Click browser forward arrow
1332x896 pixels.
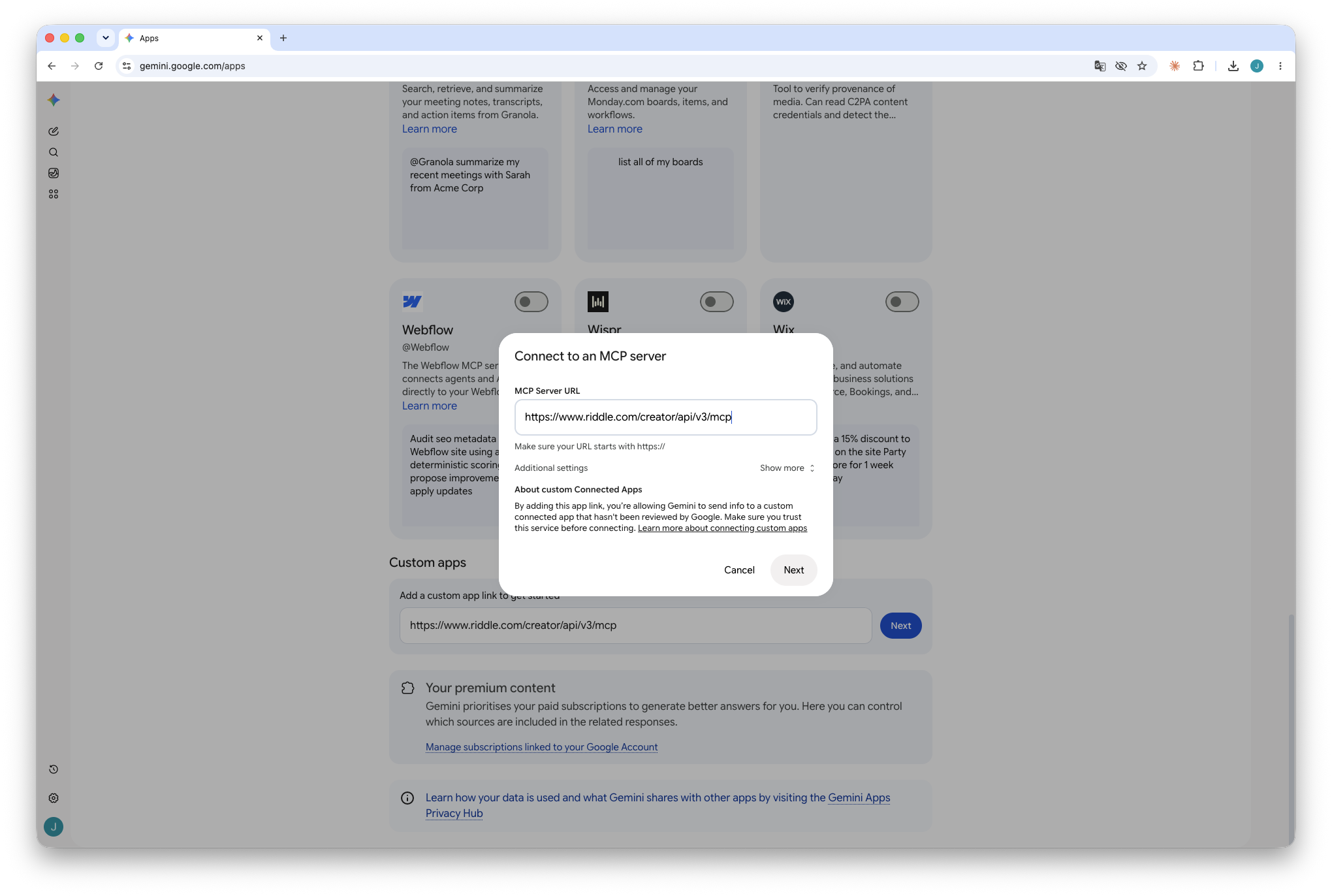[x=75, y=66]
